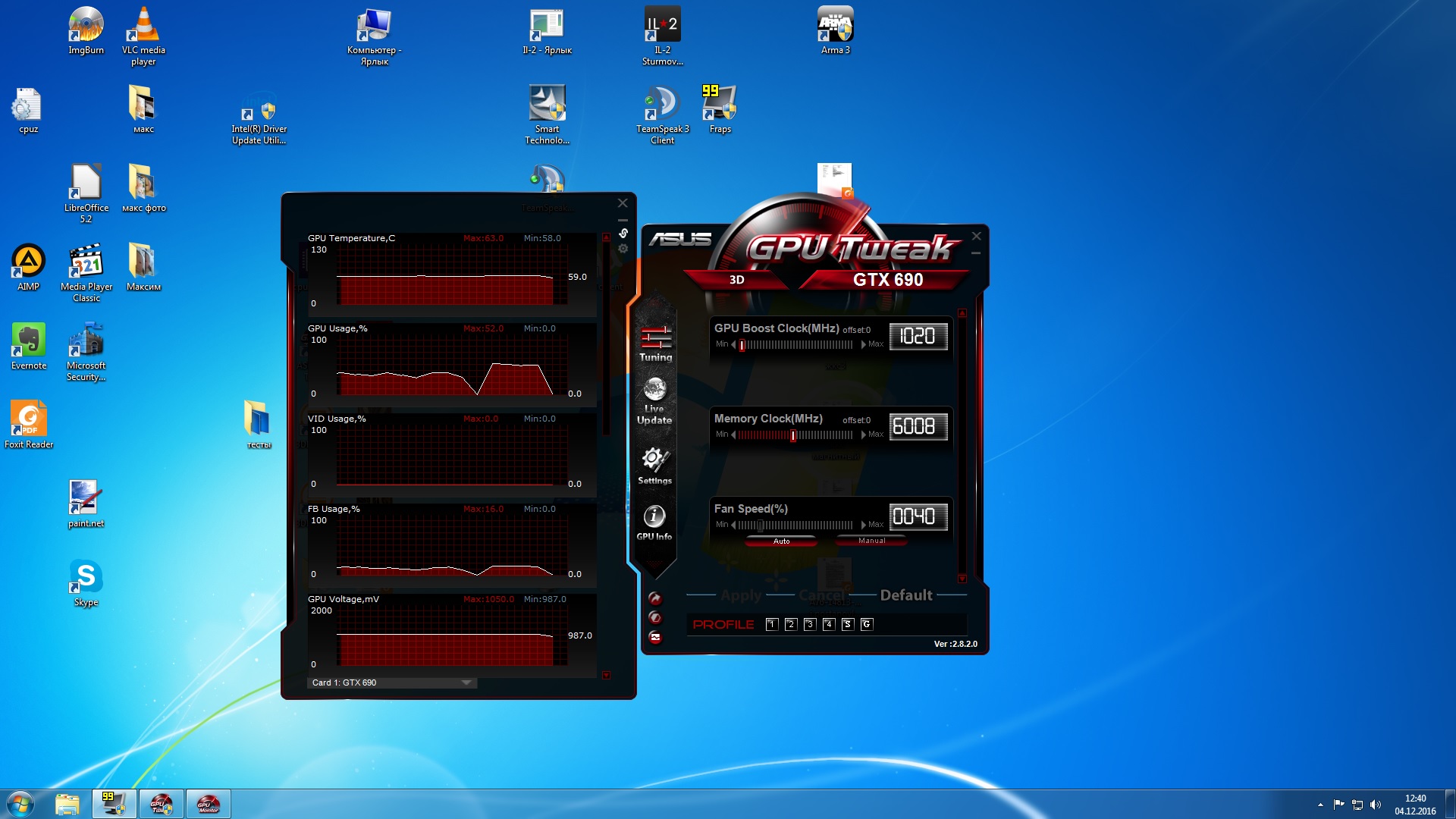This screenshot has width=1456, height=819.
Task: Click Default to reset settings
Action: pos(906,595)
